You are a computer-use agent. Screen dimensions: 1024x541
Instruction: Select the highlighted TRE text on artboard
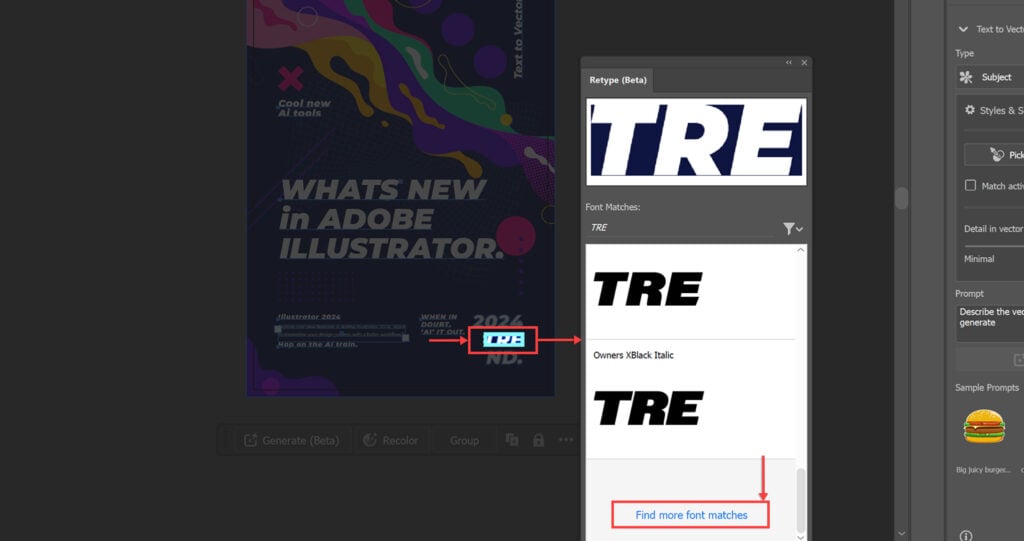tap(503, 340)
